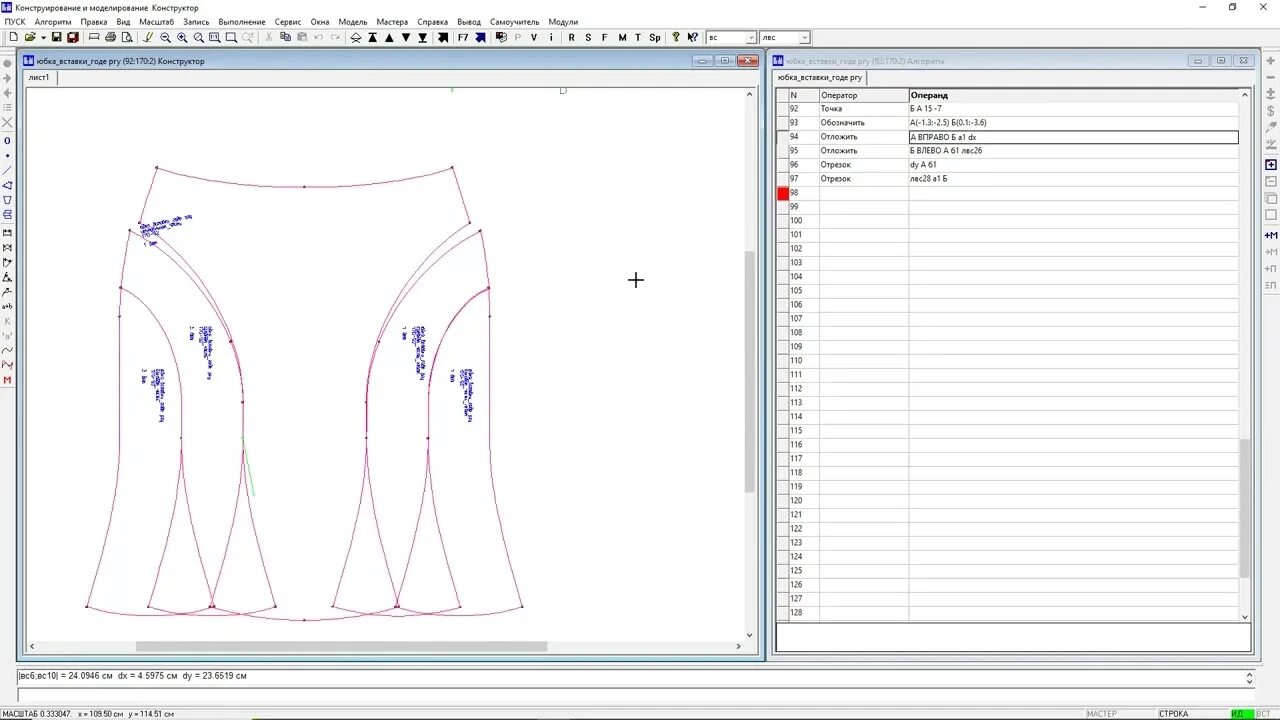Click the Sp toolbar button
1280x720 pixels.
654,37
